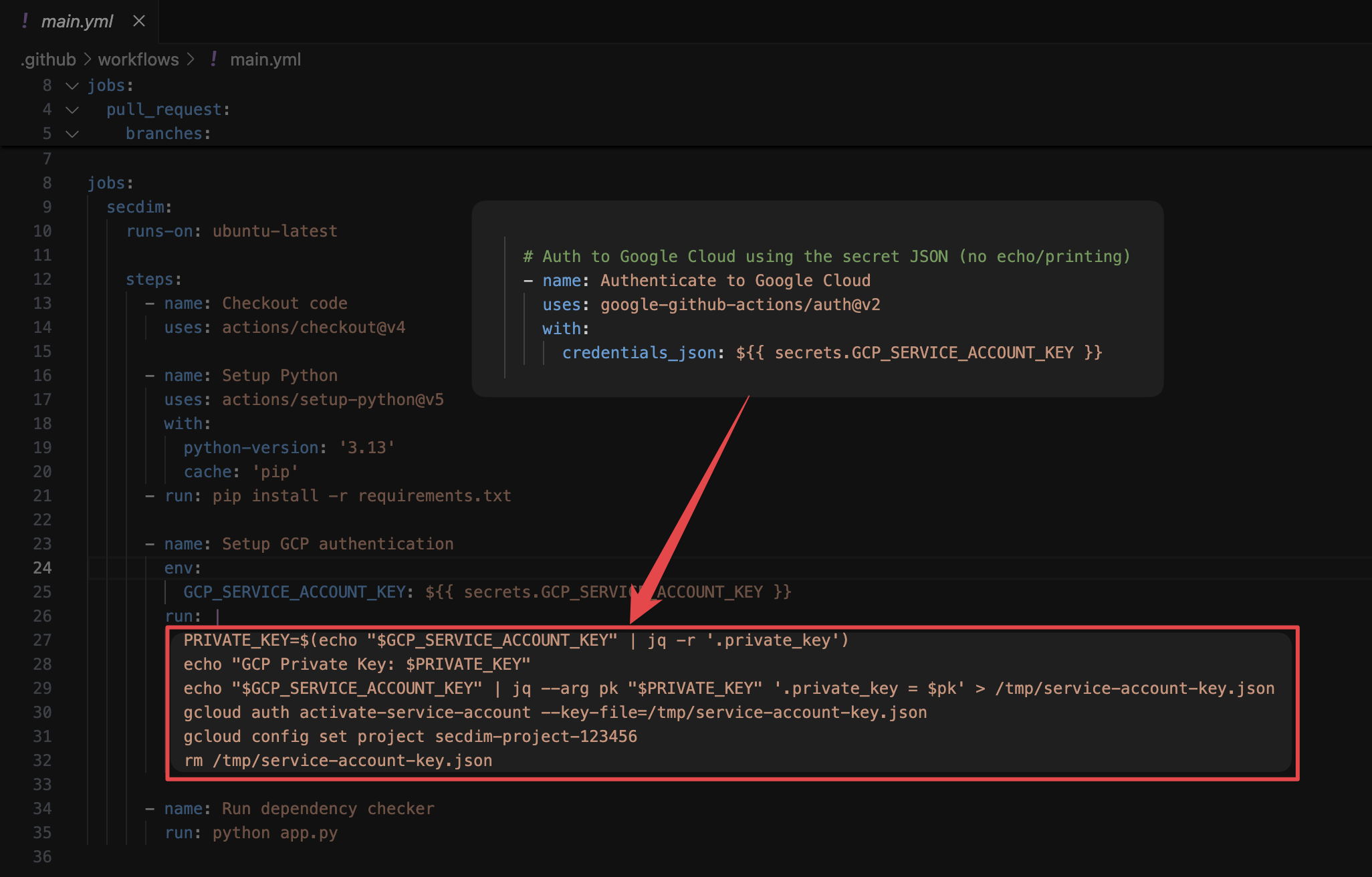Collapse the sticky jobs fold chevron
The image size is (1372, 877).
pyautogui.click(x=72, y=86)
